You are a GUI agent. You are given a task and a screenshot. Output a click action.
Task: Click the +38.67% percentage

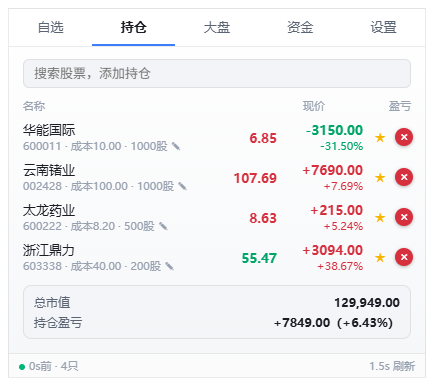point(340,266)
